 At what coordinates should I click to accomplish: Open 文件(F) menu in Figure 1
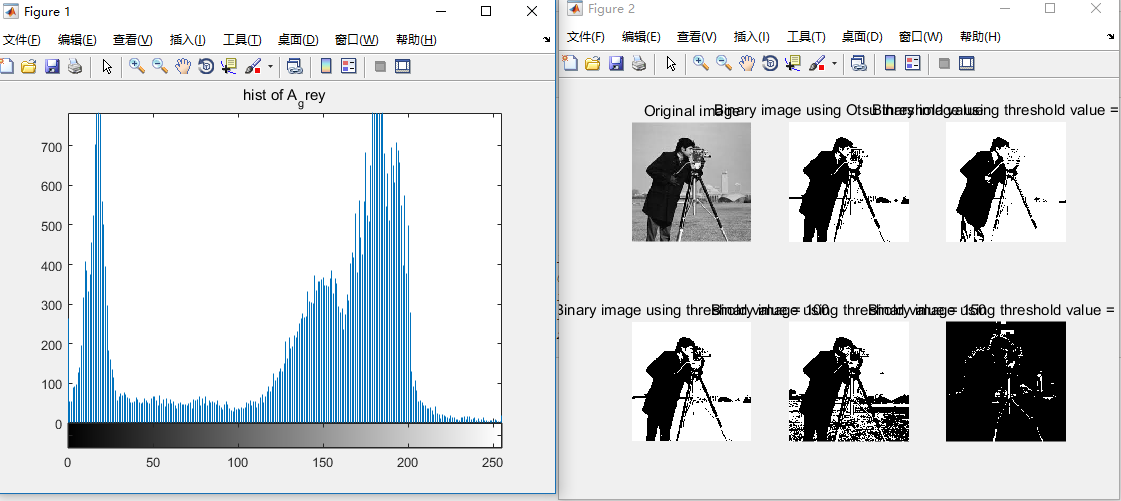pos(21,40)
